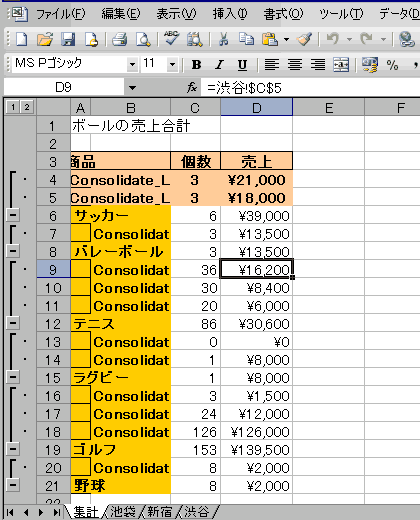This screenshot has height=520, width=420.
Task: Collapse the バレーボール outline group
Action: pos(13,251)
